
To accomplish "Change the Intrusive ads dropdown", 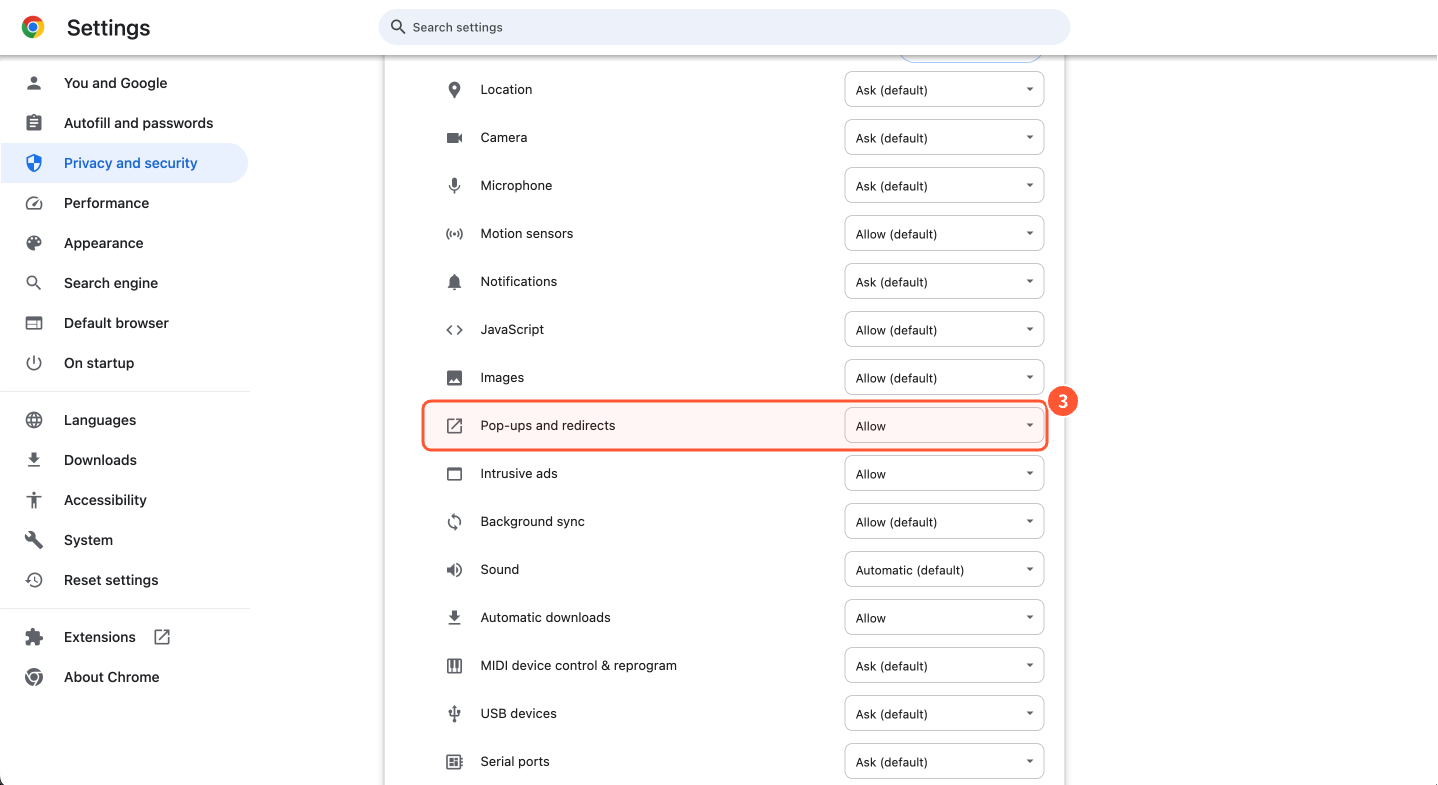I will (x=944, y=474).
